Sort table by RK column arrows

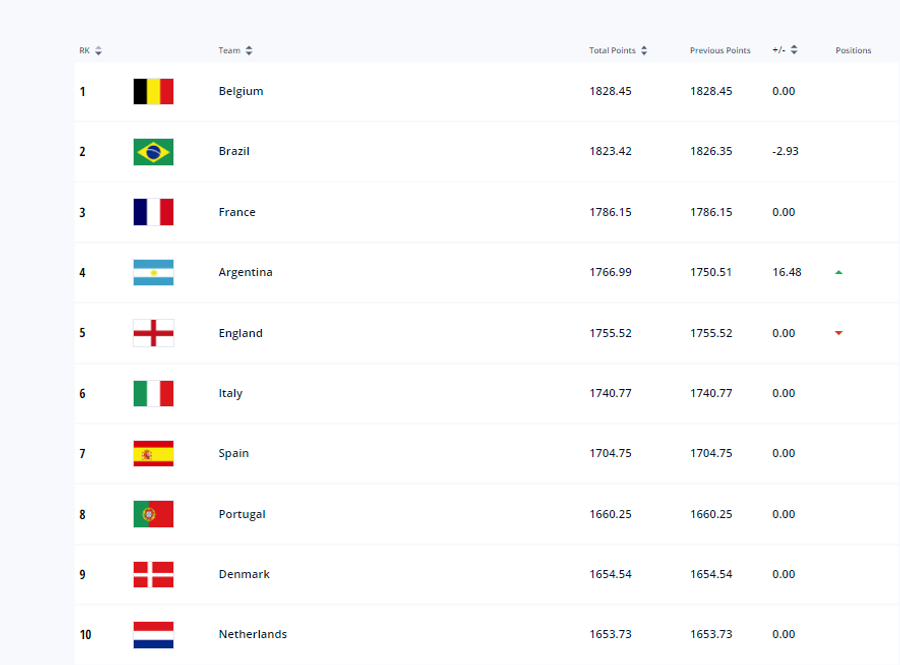tap(98, 50)
